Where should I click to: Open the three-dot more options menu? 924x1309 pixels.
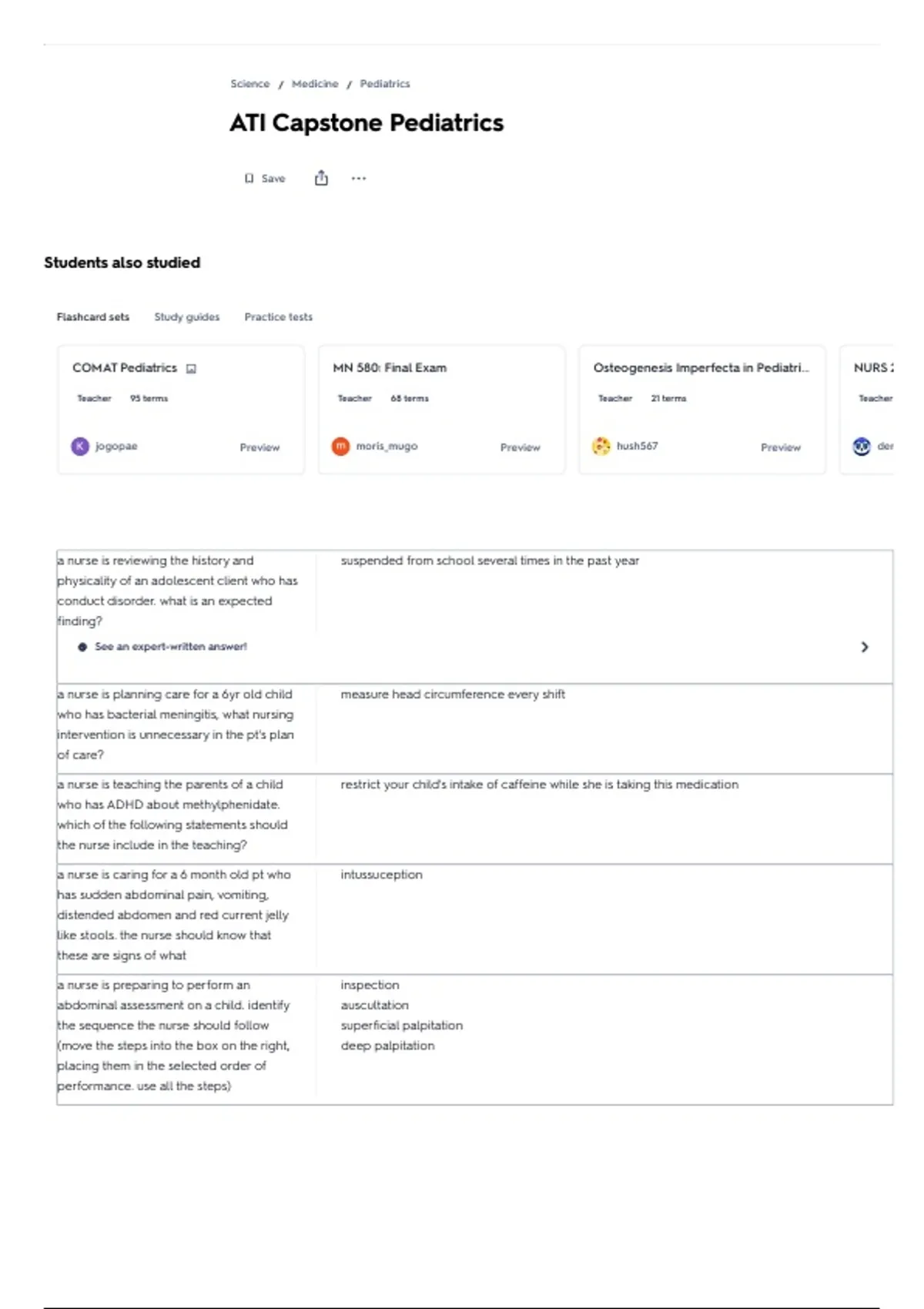click(359, 179)
